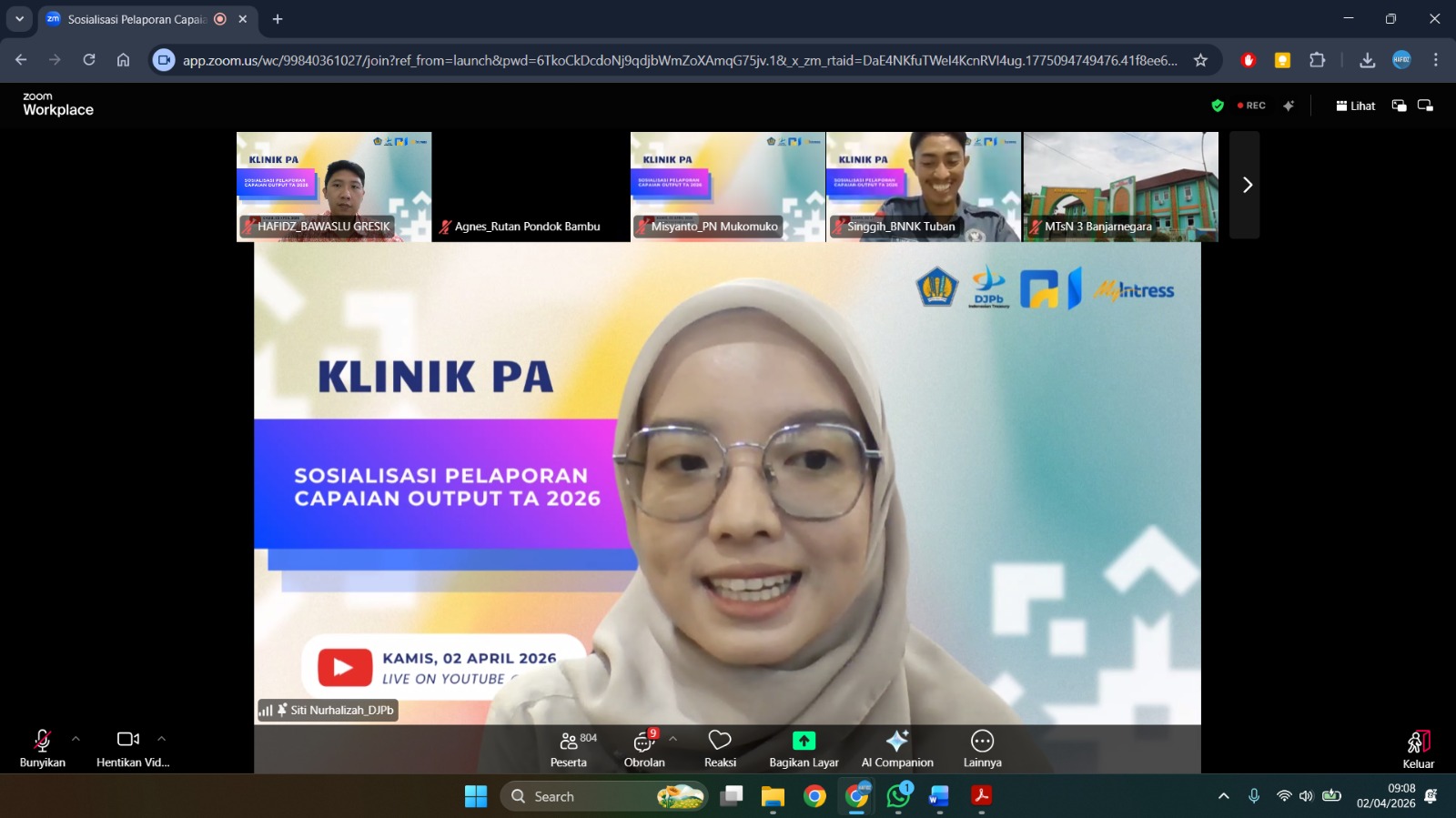Open the Reaksi reactions menu
The image size is (1456, 818).
point(720,749)
